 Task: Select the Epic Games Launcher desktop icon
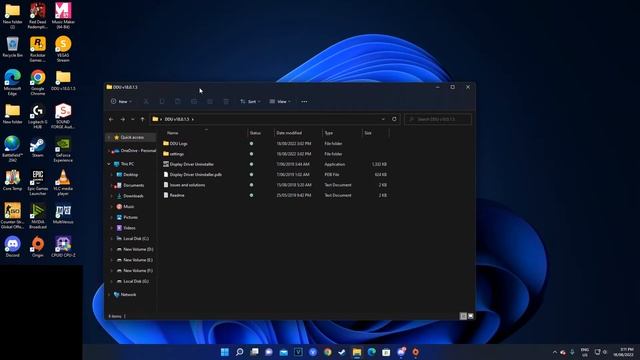[x=38, y=183]
